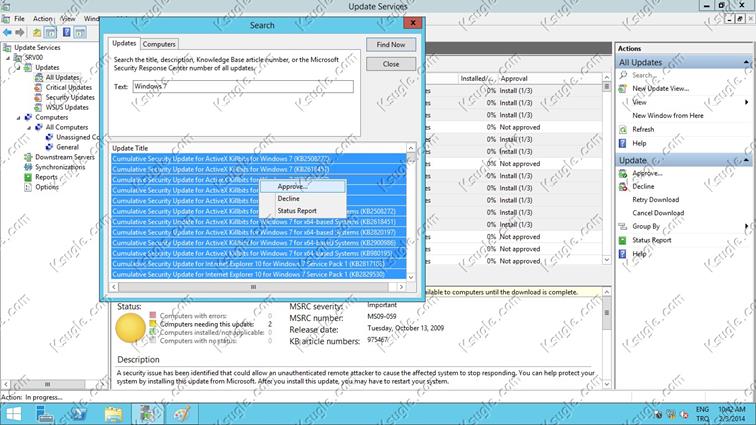This screenshot has height=425, width=756.
Task: Switch to the Computers tab in Search
Action: click(159, 44)
